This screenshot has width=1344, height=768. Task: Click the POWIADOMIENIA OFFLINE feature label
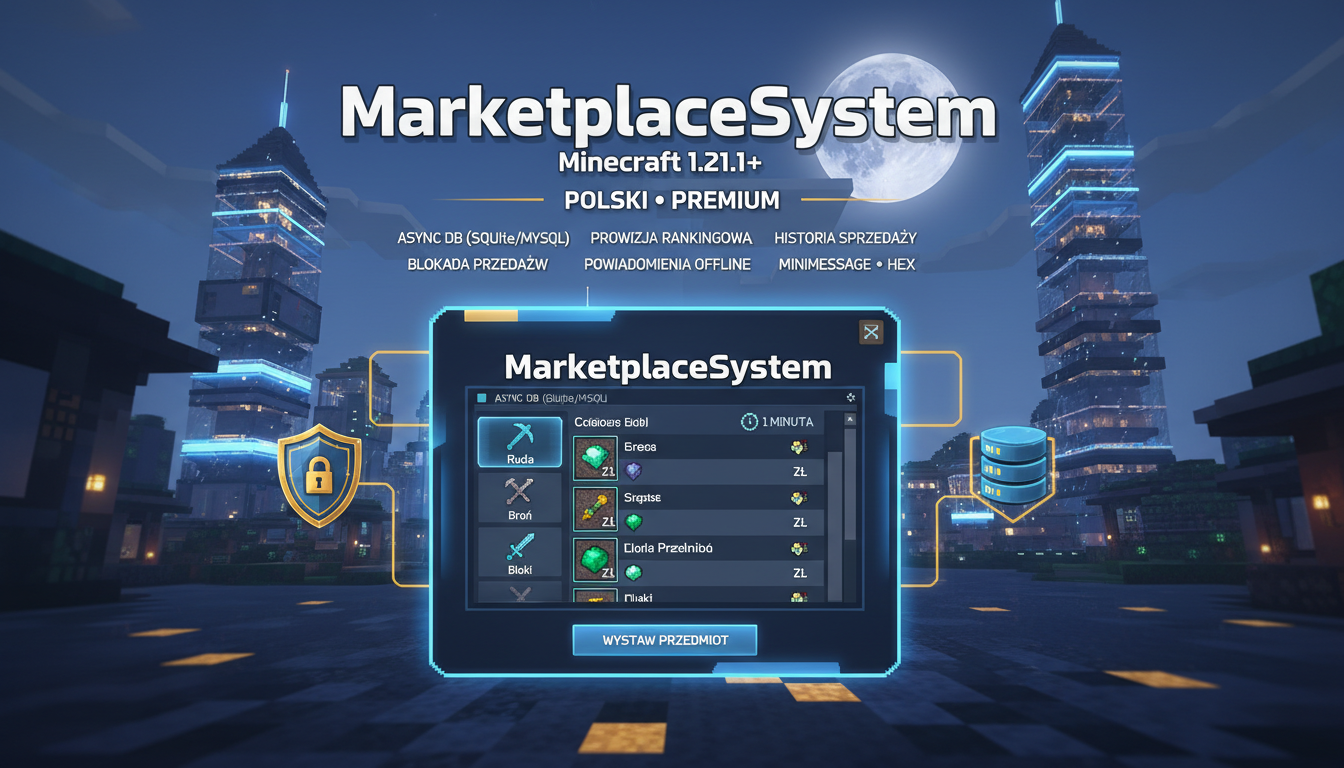667,265
